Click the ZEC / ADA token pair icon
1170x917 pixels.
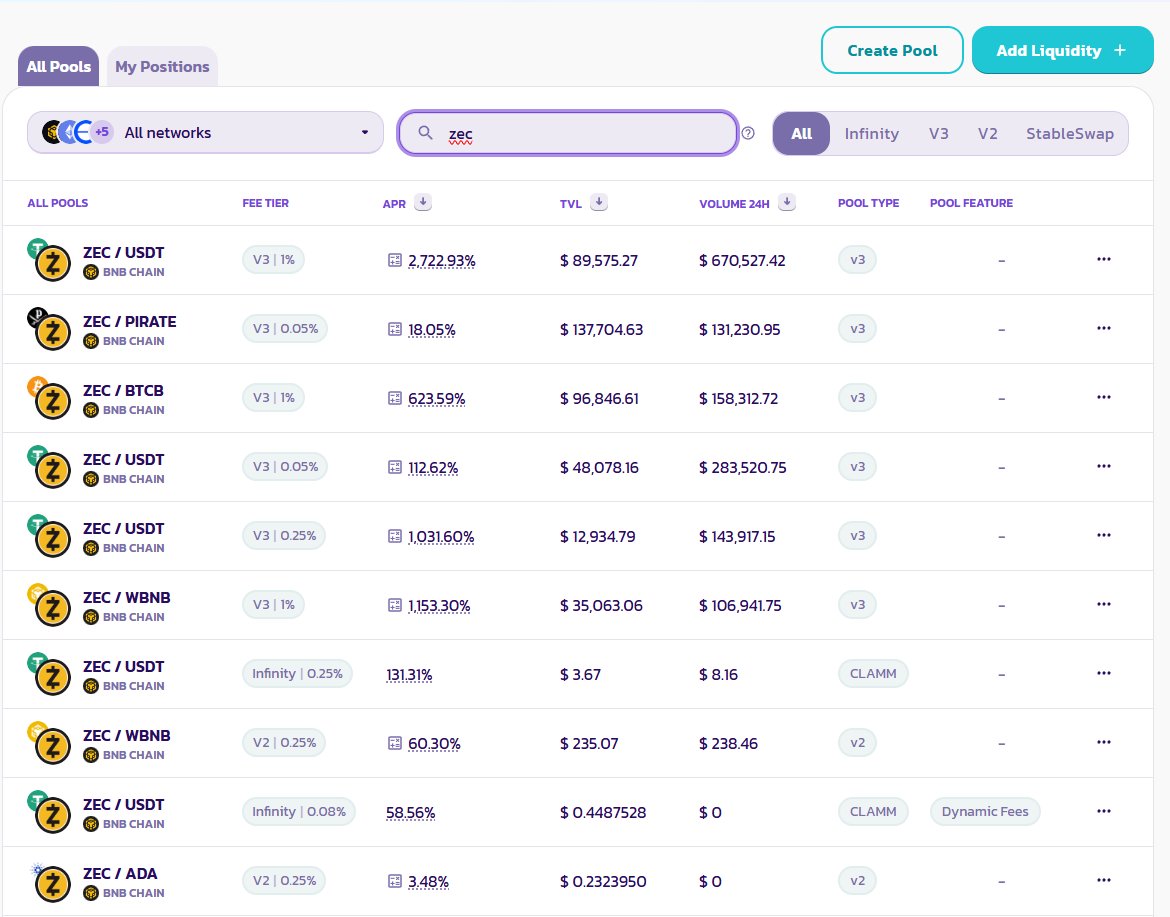[x=49, y=881]
